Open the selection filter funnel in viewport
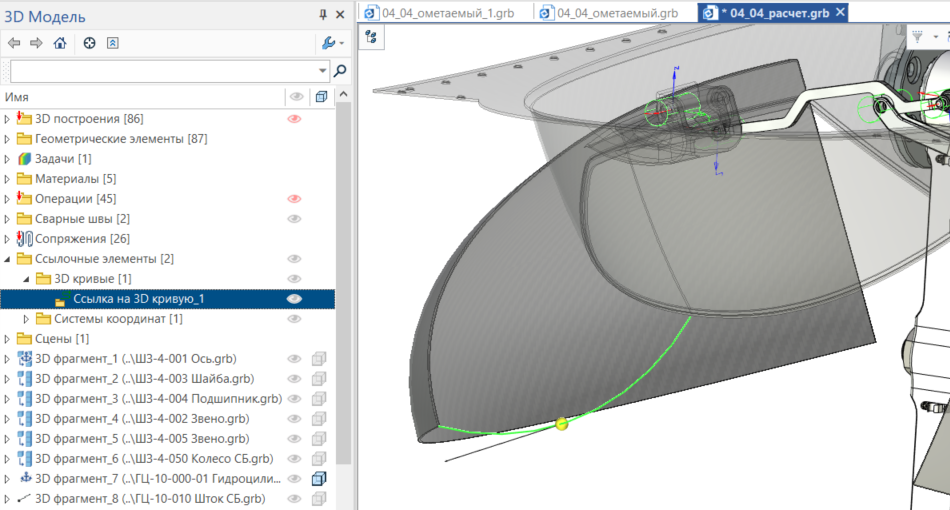950x510 pixels. [917, 36]
